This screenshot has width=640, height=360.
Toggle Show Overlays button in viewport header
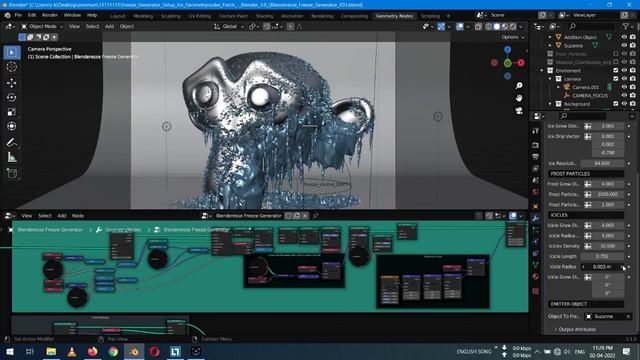[x=460, y=27]
